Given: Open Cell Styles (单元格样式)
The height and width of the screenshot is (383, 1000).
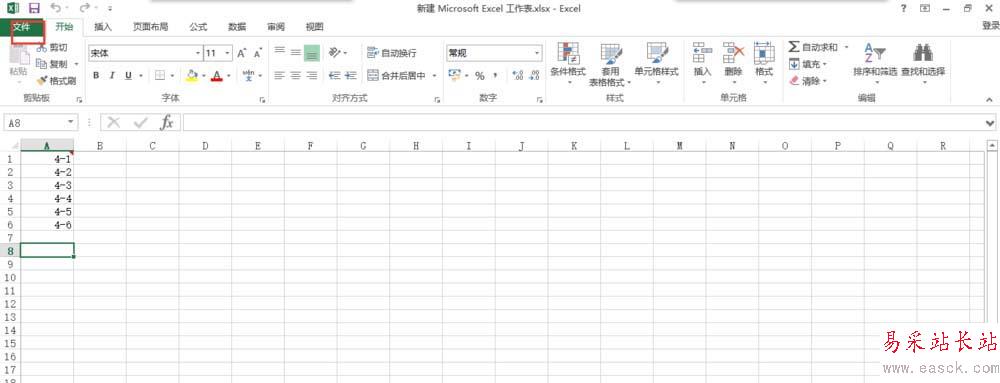Looking at the screenshot, I should point(656,64).
